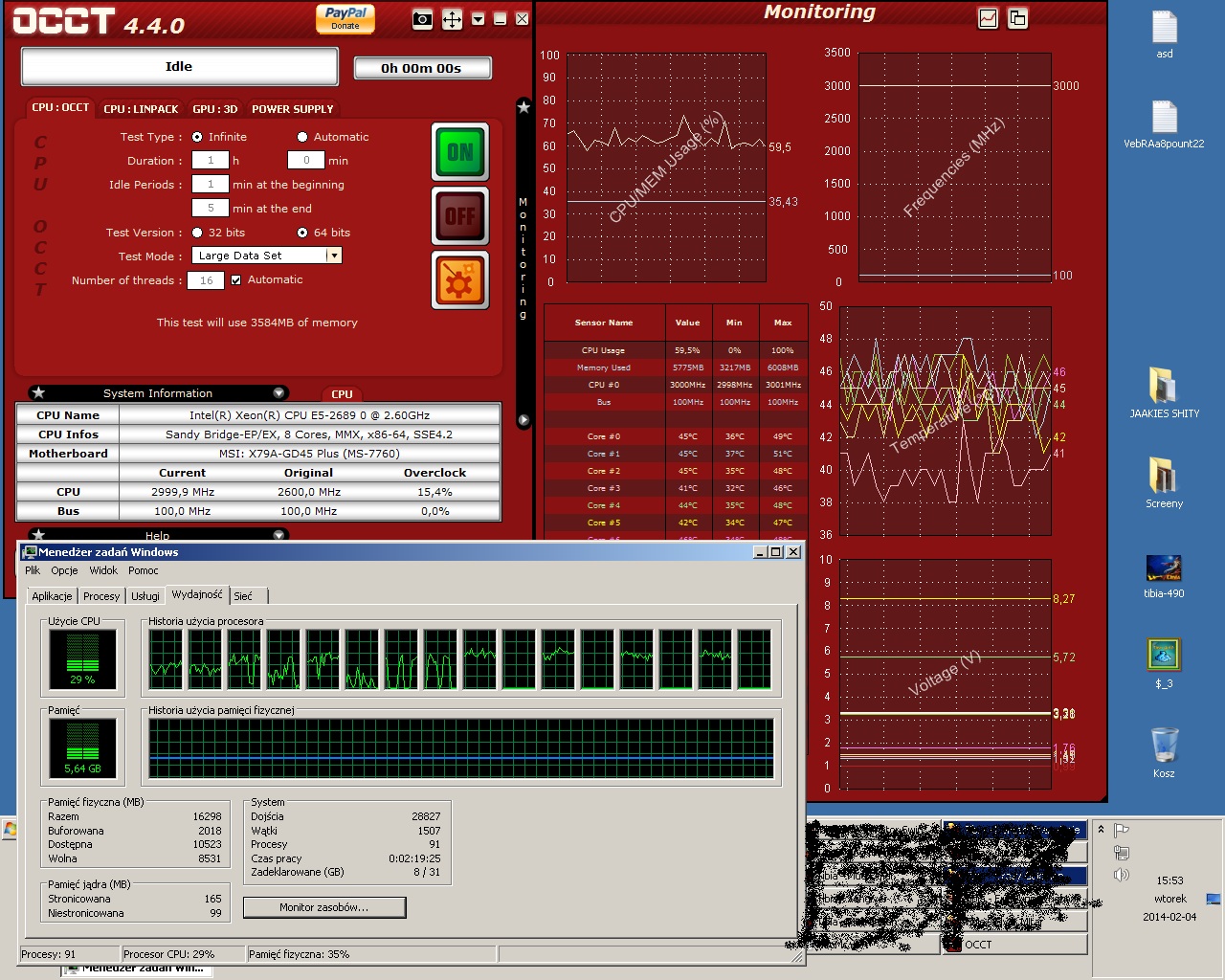The image size is (1225, 980).
Task: Choose the 64 bits test version
Action: (302, 233)
